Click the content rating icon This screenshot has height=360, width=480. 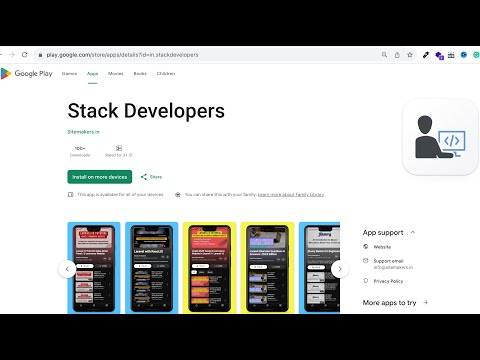tap(119, 148)
